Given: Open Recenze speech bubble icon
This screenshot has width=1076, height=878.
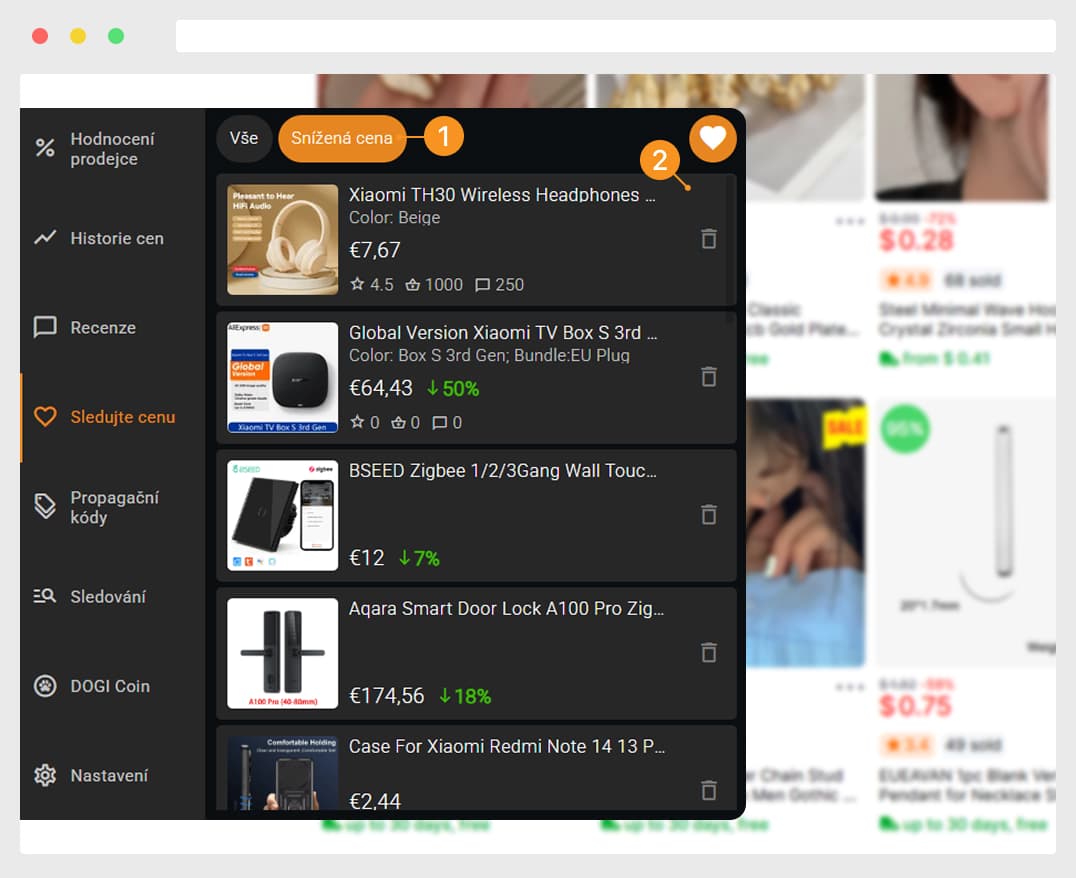Looking at the screenshot, I should (x=45, y=327).
